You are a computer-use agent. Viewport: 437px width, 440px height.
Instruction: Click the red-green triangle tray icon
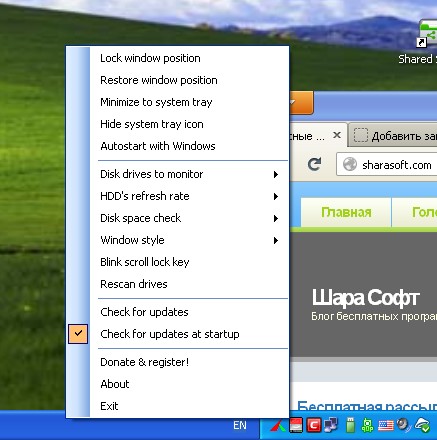[278, 426]
